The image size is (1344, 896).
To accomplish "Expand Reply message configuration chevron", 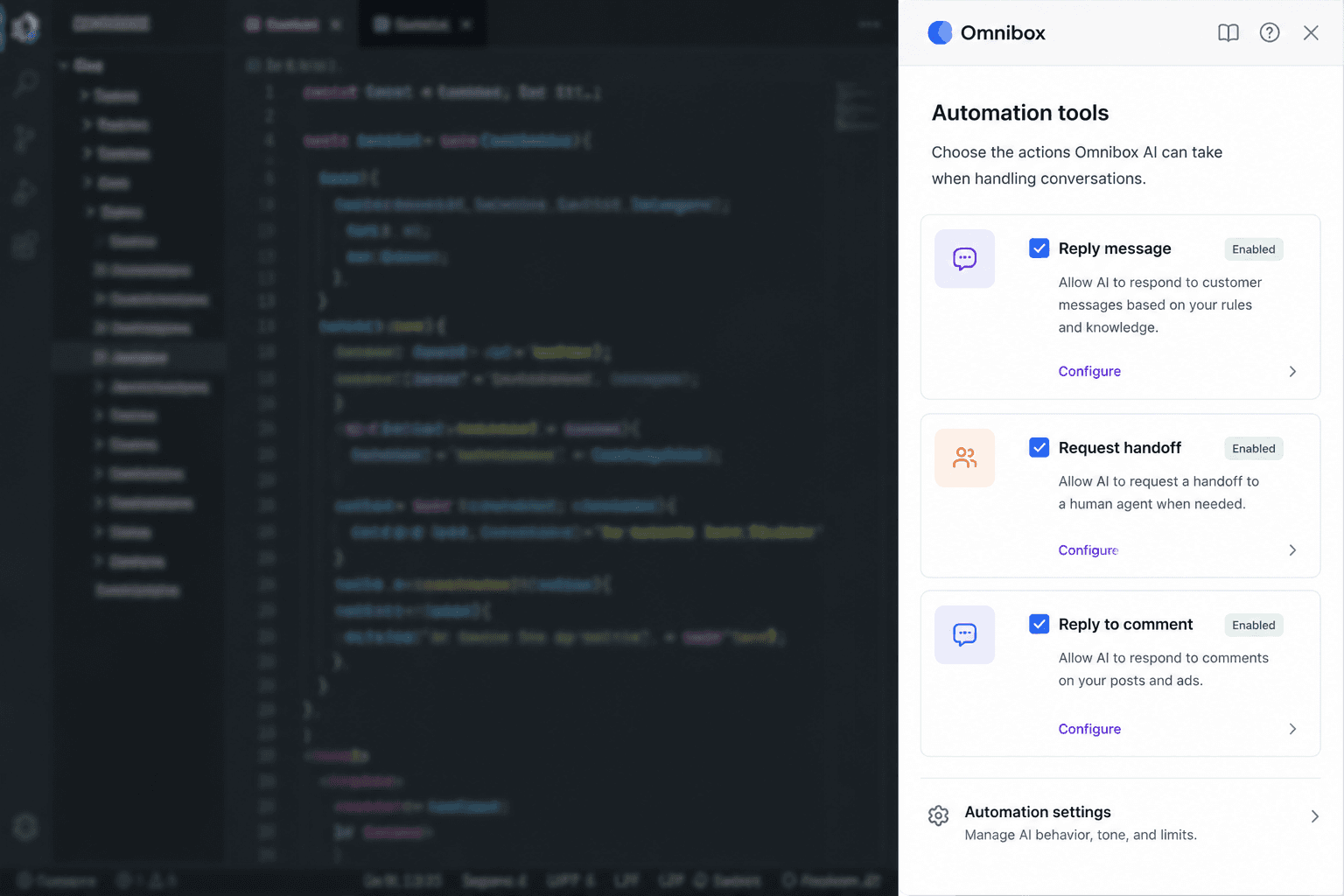I will coord(1292,372).
